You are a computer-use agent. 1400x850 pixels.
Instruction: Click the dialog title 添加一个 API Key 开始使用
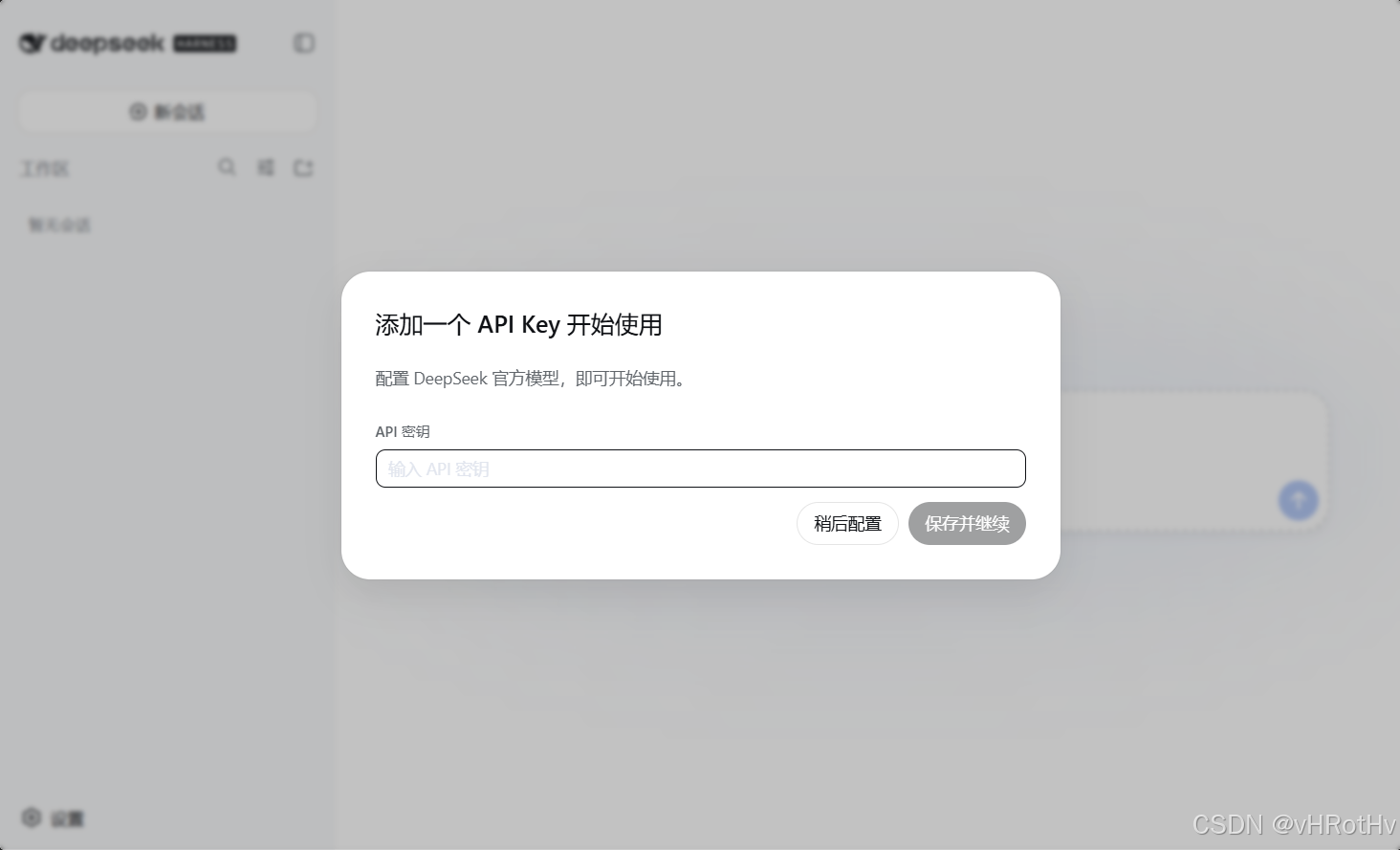518,325
